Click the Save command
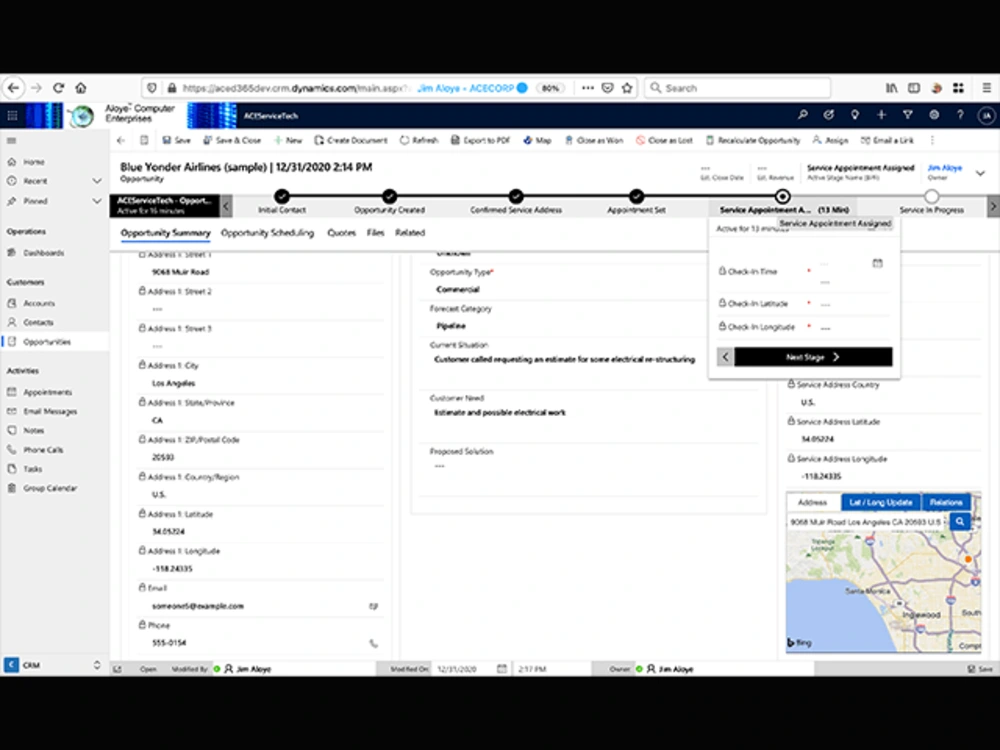1000x750 pixels. tap(176, 140)
